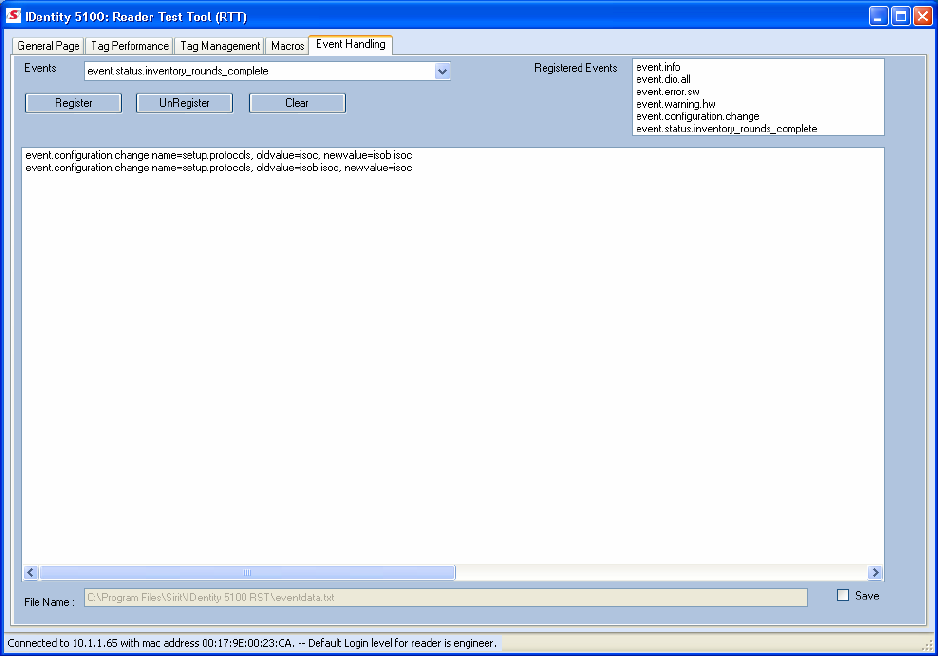Select the Event Handling tab
Image resolution: width=938 pixels, height=656 pixels.
coord(351,44)
